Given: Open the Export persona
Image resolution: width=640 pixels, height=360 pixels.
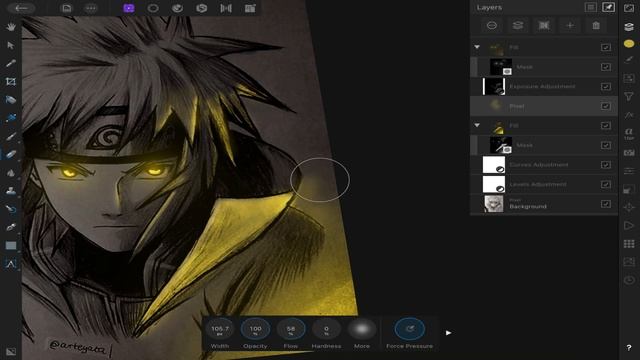Looking at the screenshot, I should 250,8.
